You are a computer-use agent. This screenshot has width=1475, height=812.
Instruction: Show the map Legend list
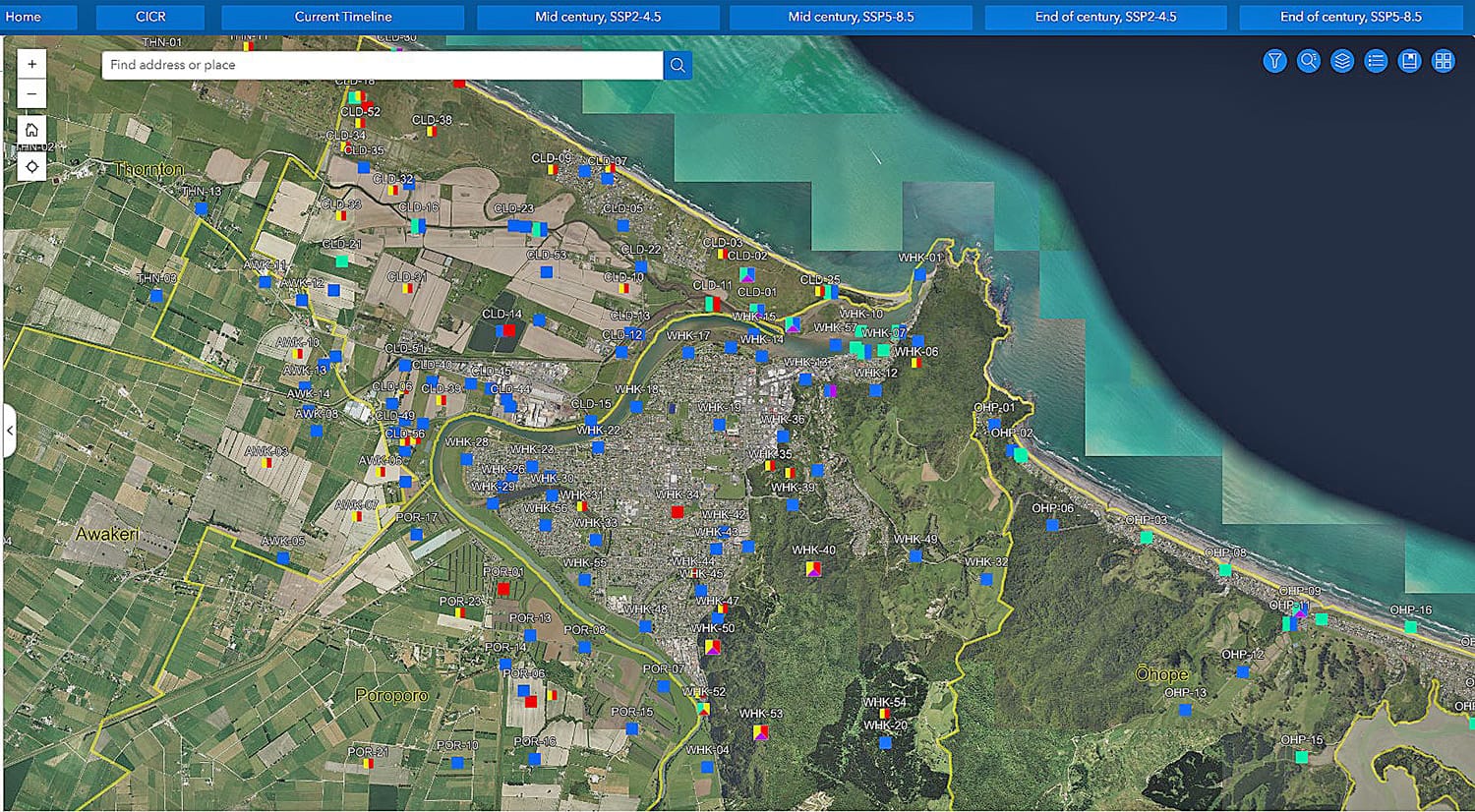pos(1376,61)
